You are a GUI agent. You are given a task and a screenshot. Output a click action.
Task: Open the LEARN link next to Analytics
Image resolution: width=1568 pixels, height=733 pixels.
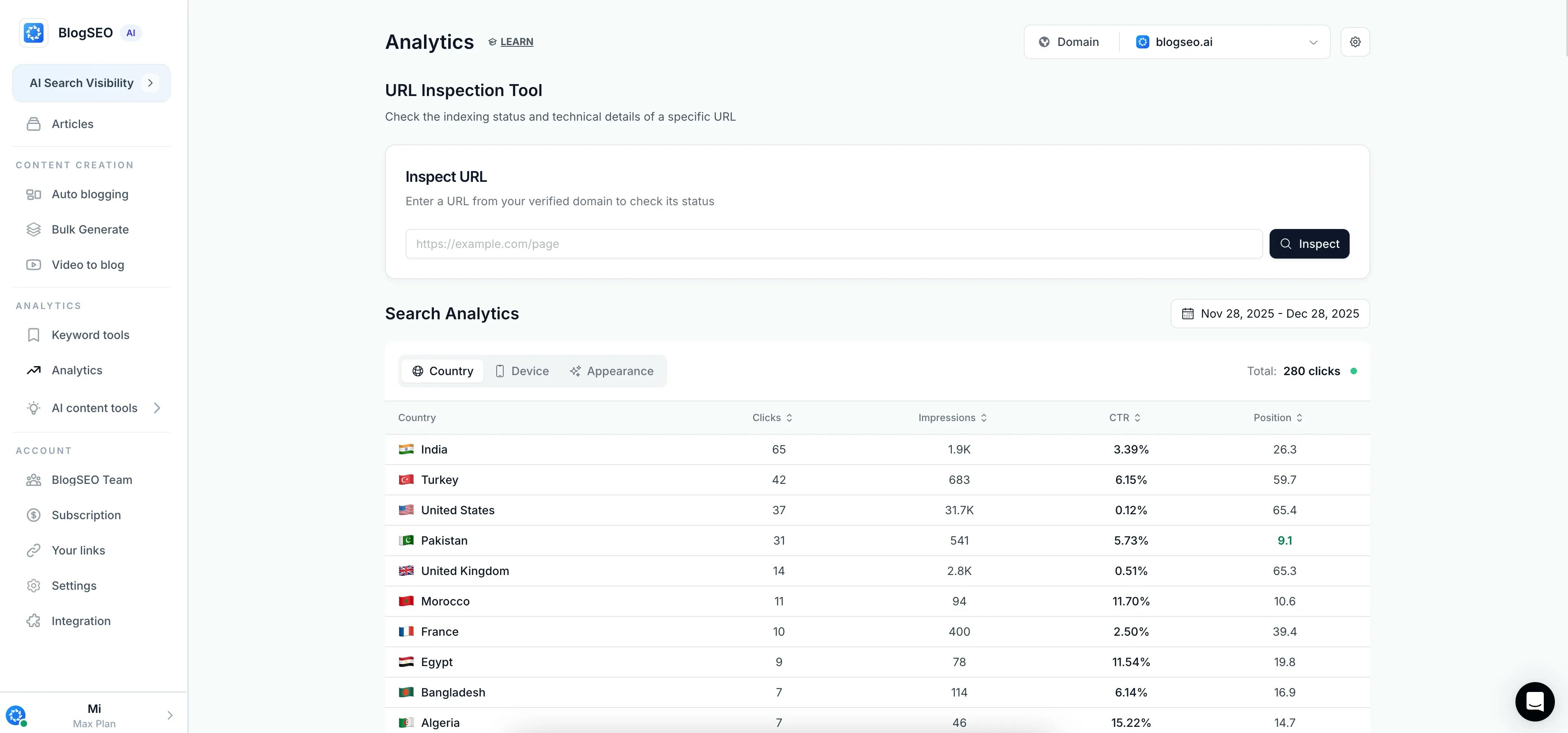[516, 41]
